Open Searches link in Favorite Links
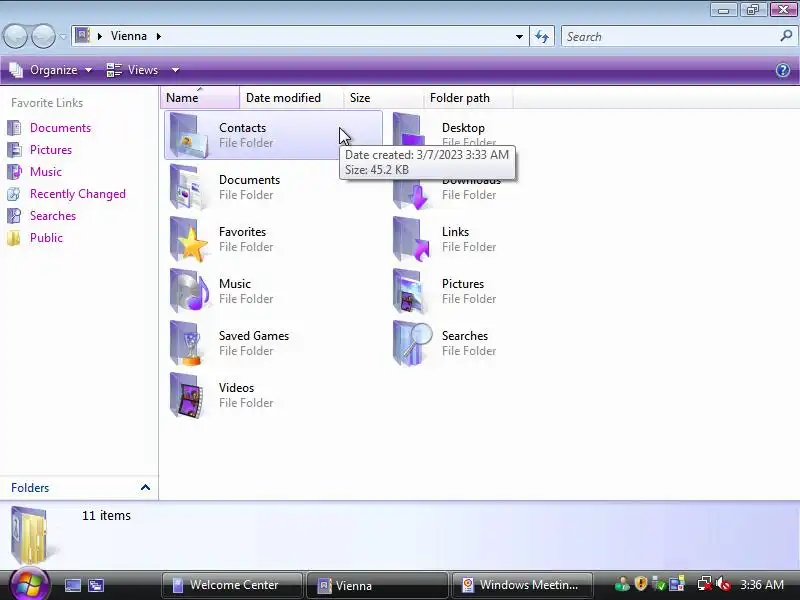The height and width of the screenshot is (600, 800). tap(53, 216)
